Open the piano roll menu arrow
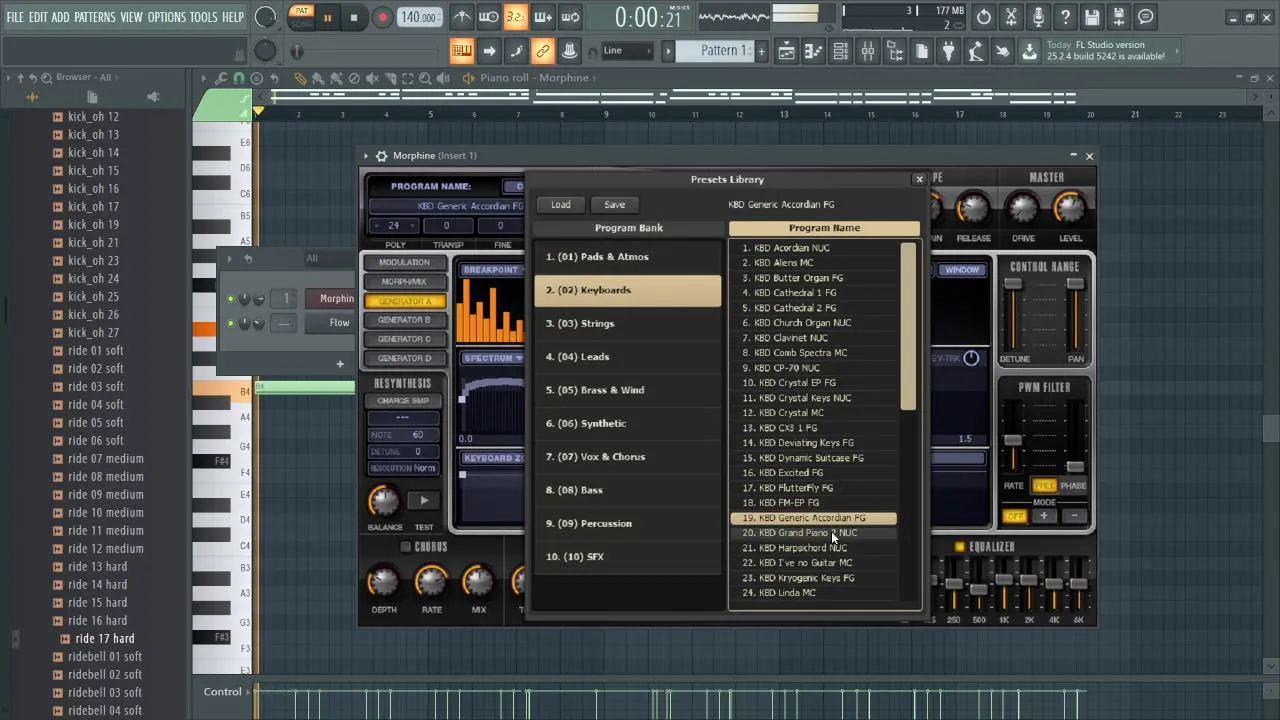The width and height of the screenshot is (1280, 720). click(203, 78)
